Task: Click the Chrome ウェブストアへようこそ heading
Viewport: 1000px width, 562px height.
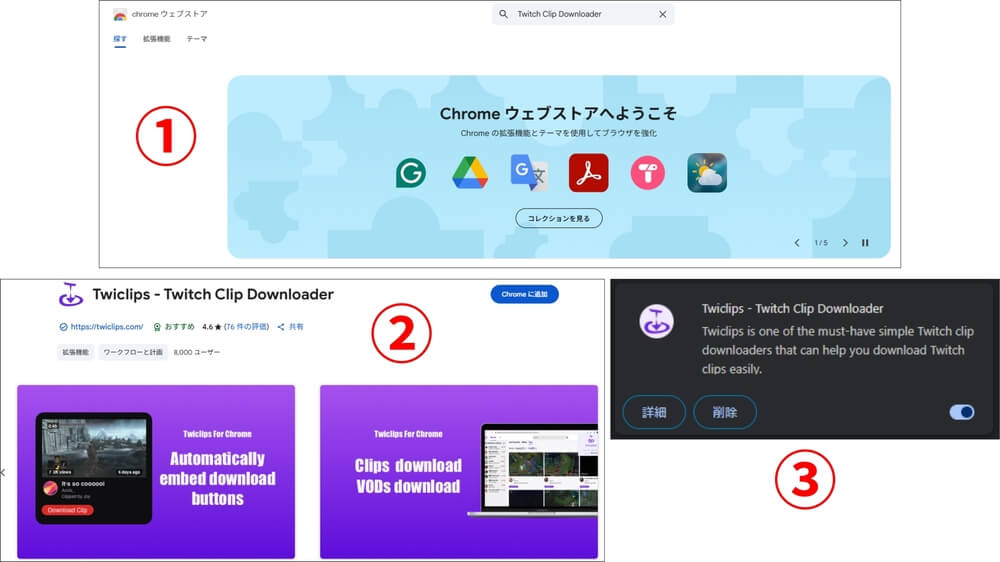Action: 558,114
